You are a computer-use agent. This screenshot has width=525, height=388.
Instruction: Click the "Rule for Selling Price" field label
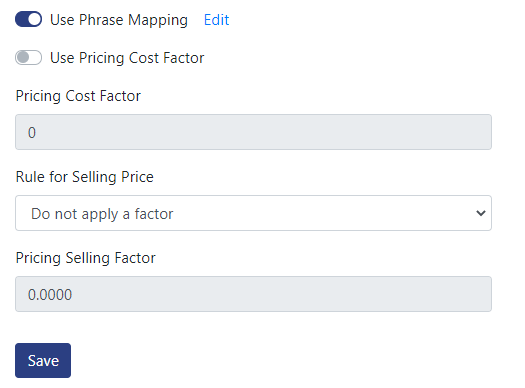tap(84, 177)
